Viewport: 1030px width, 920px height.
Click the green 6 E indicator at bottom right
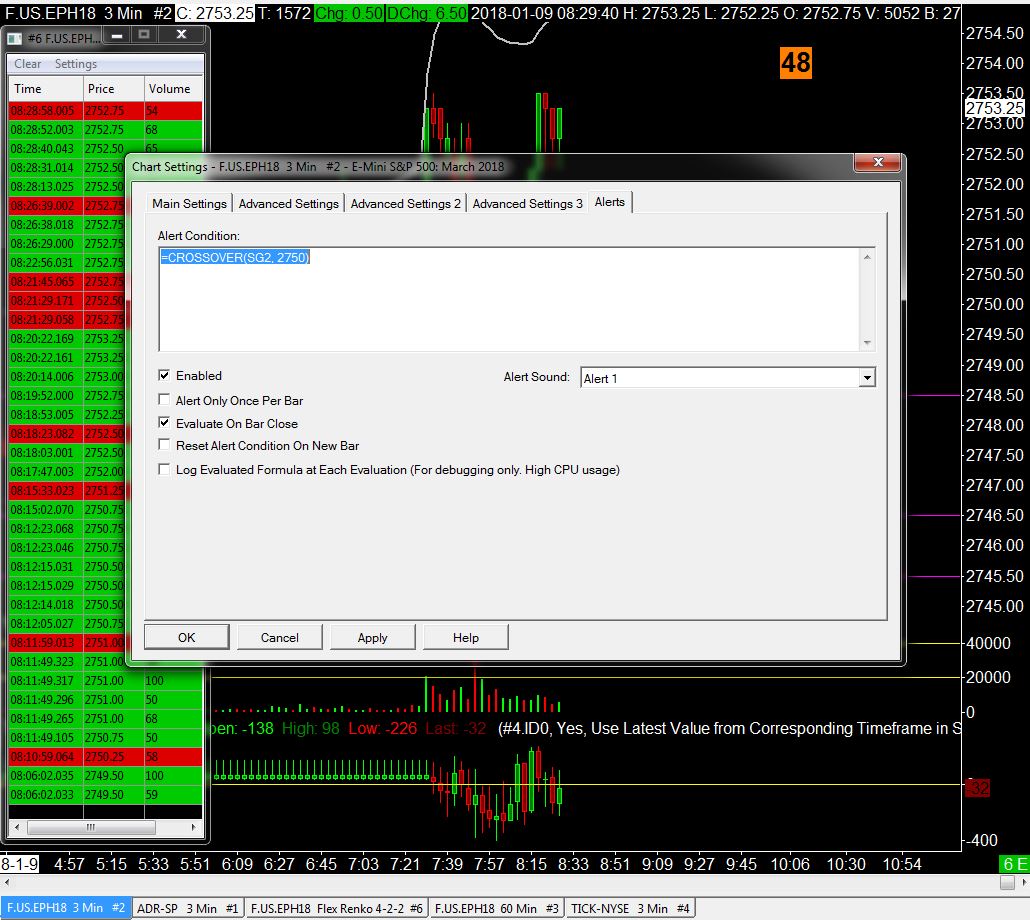tap(1014, 864)
